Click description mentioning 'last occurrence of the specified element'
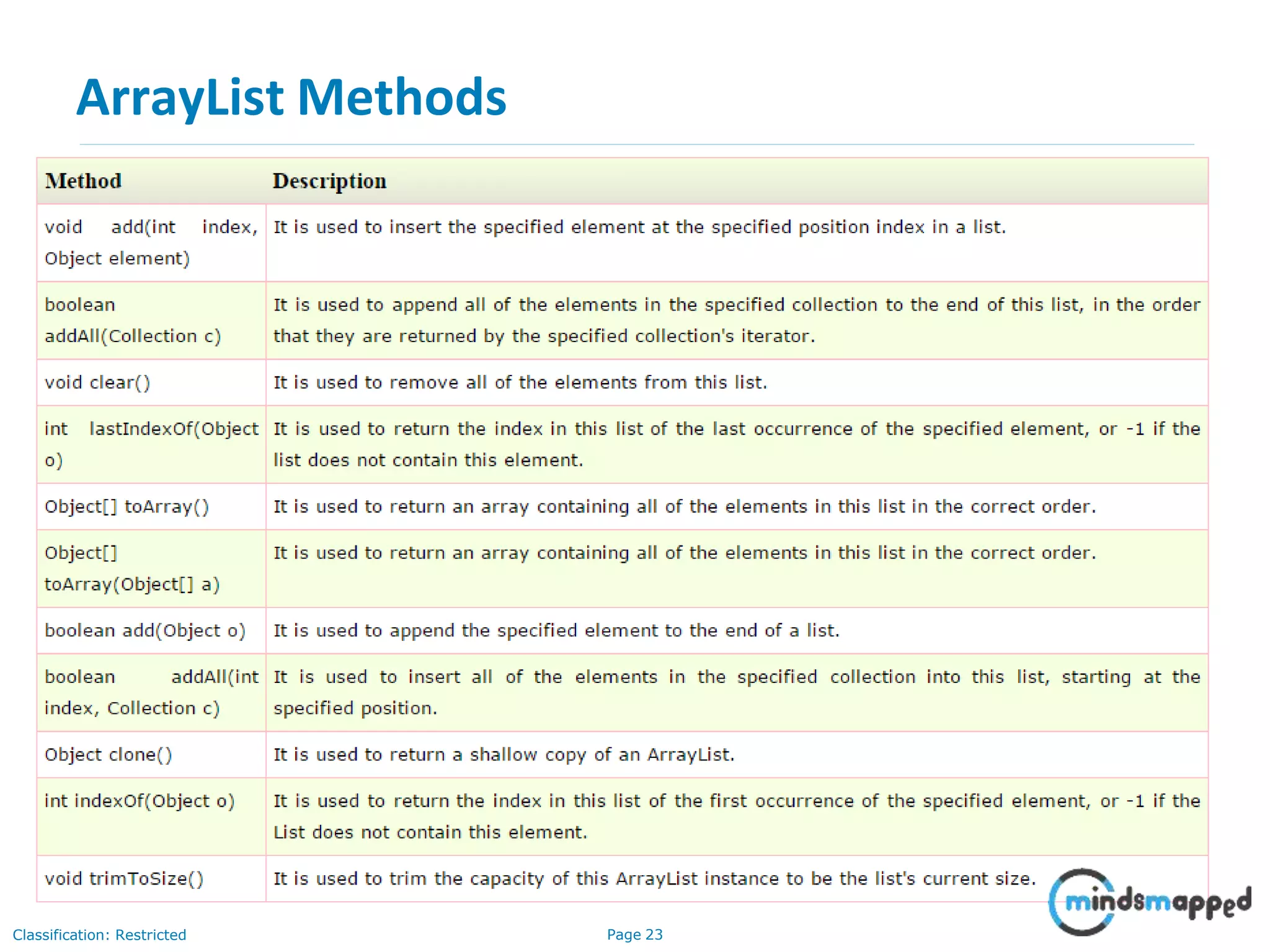Screen dimensions: 1270x952 click(737, 444)
